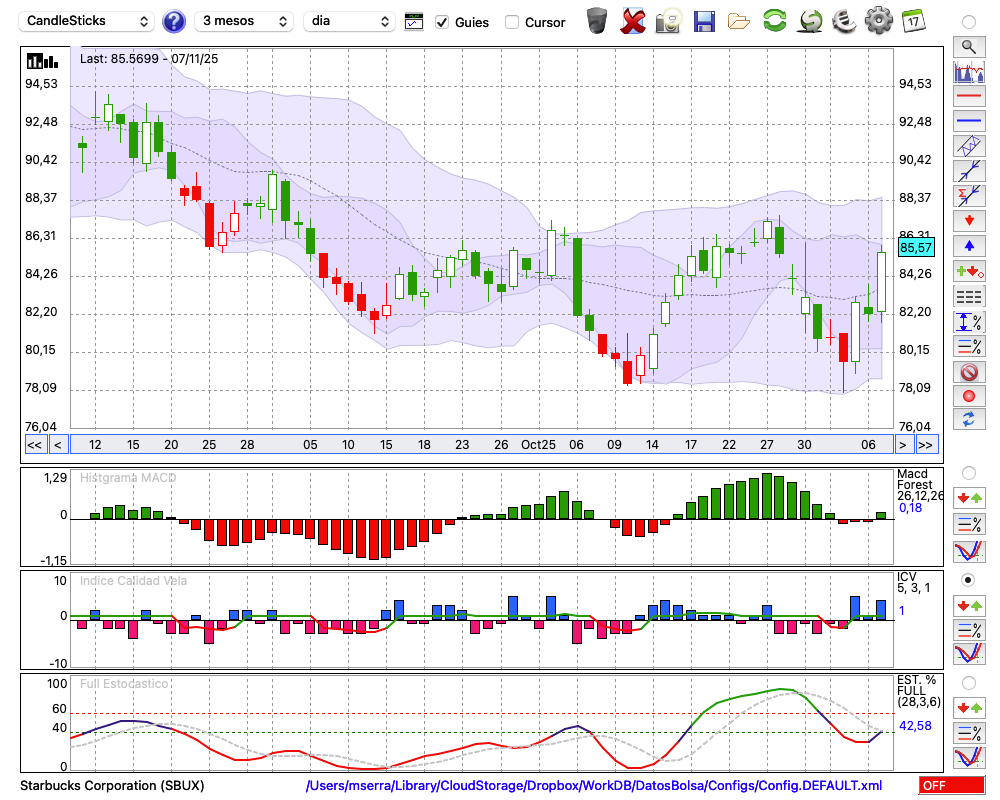Image resolution: width=1000 pixels, height=800 pixels.
Task: Click the blue question mark help icon
Action: (x=174, y=21)
